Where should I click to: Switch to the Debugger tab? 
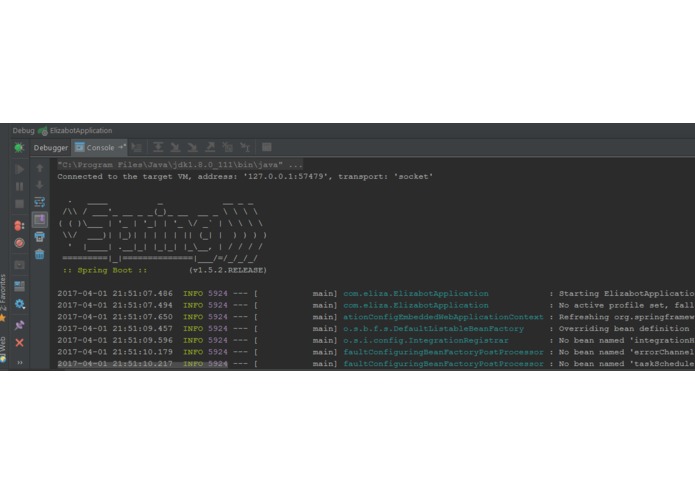tap(51, 148)
